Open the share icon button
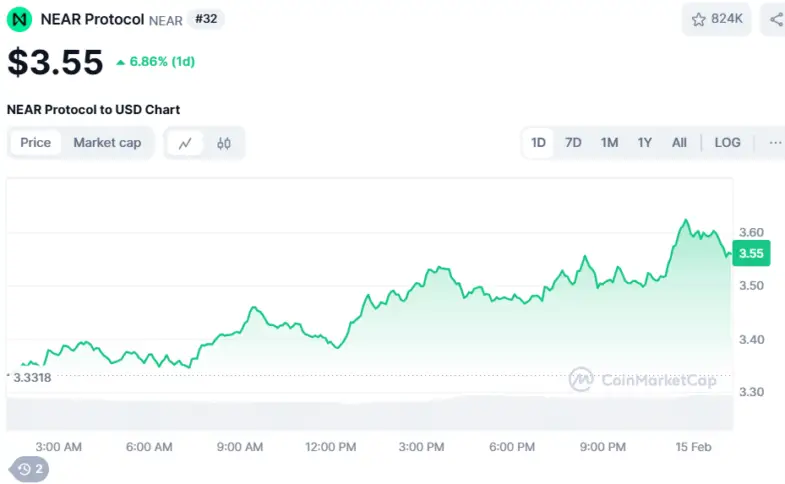785x484 pixels. [775, 20]
